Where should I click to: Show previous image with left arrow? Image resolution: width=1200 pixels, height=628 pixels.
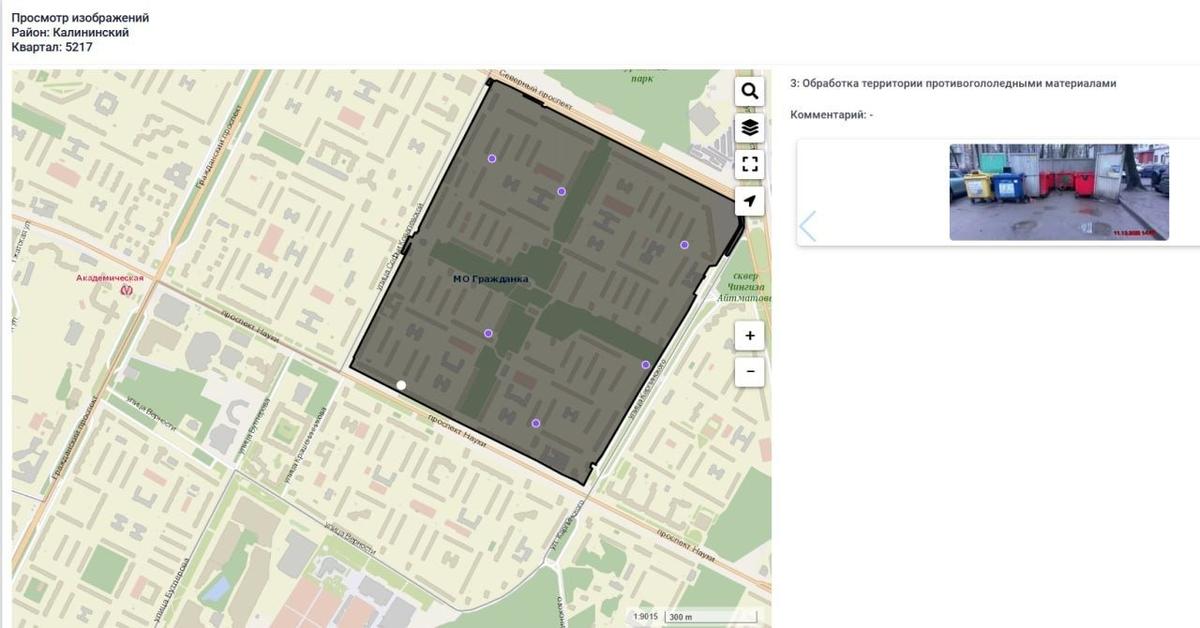tap(808, 226)
